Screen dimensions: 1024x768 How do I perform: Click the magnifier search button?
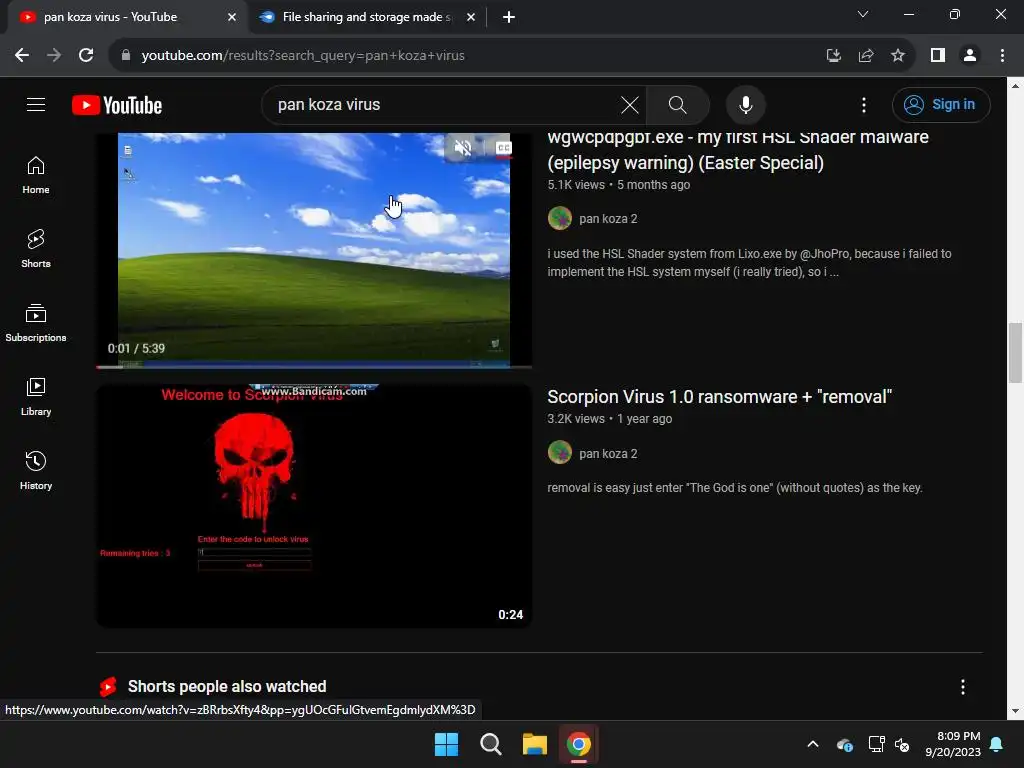tap(677, 104)
